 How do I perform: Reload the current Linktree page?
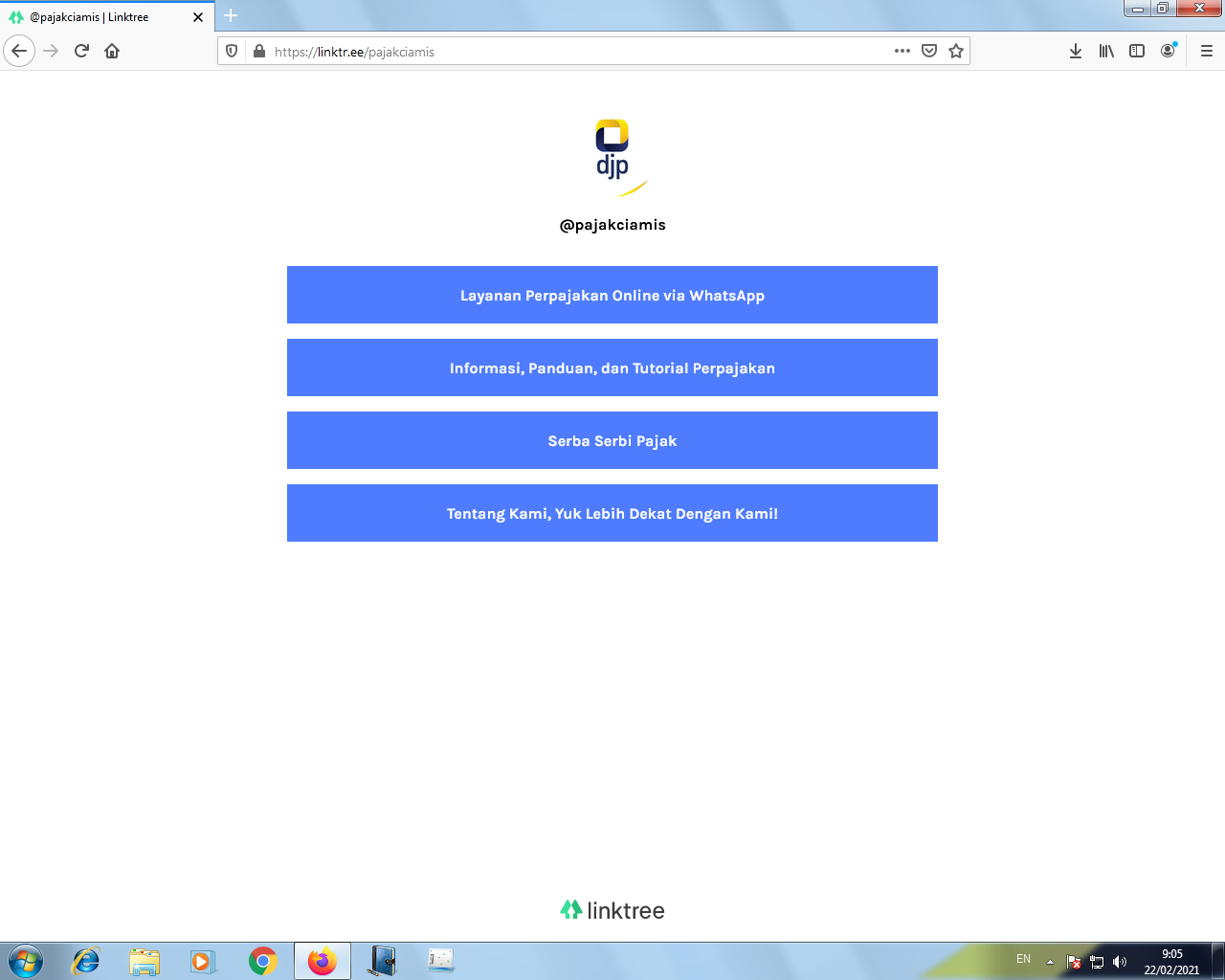81,51
